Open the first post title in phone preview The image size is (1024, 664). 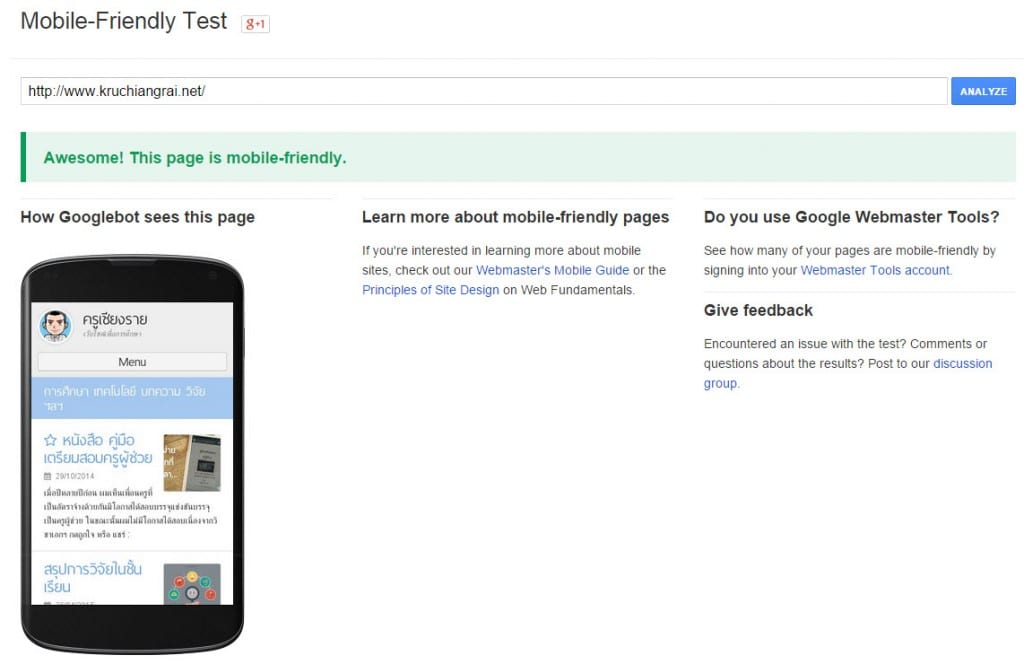[x=98, y=449]
